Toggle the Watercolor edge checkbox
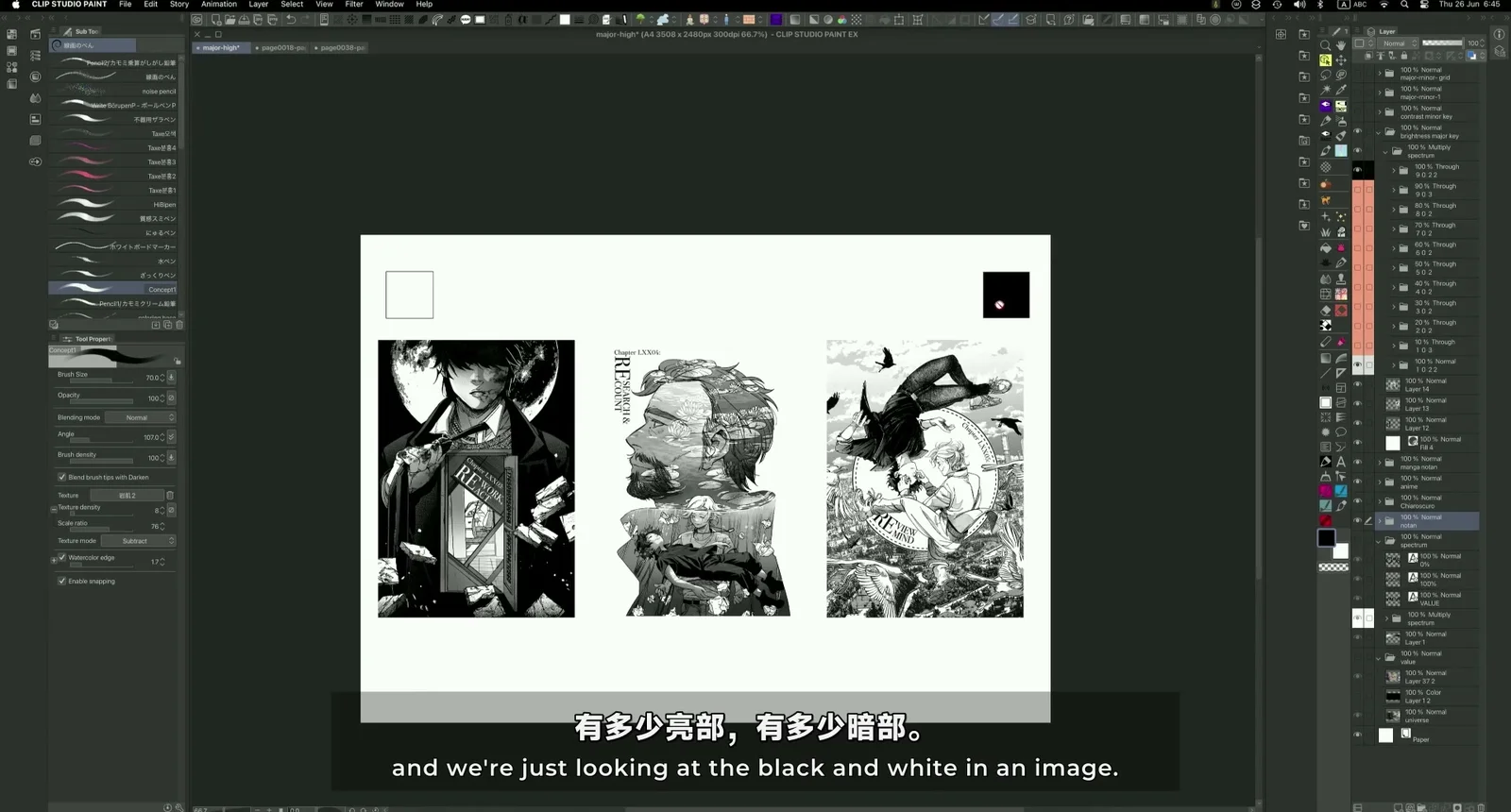 pyautogui.click(x=62, y=557)
